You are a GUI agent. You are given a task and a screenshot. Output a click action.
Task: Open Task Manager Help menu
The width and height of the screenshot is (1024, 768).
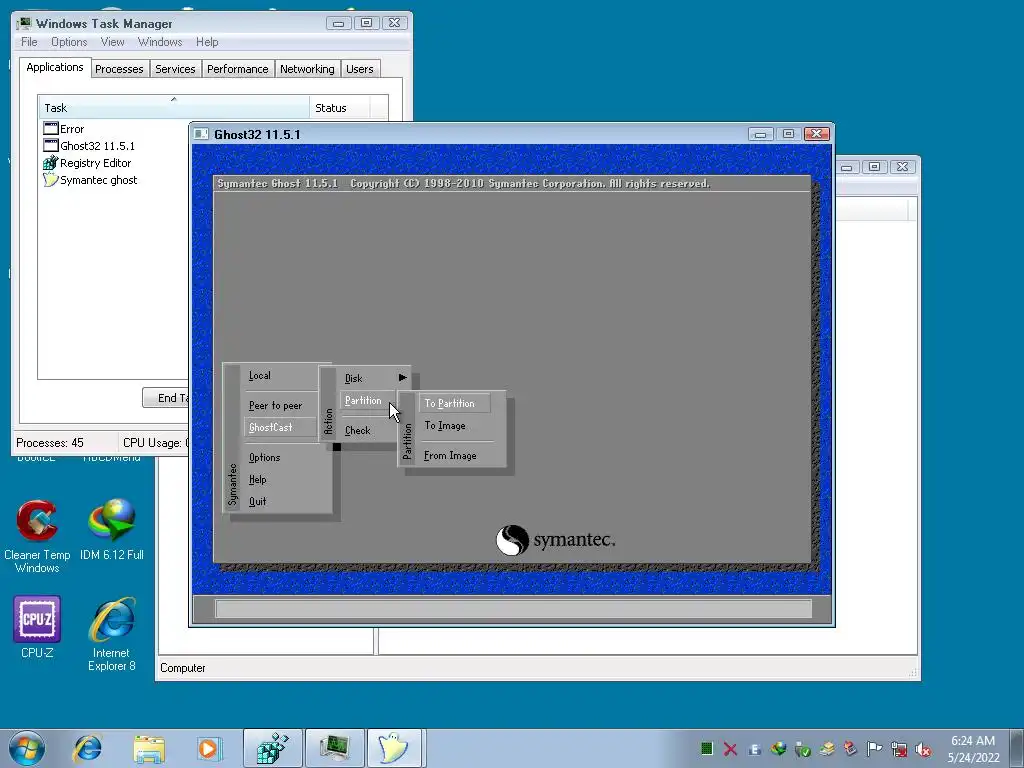(x=207, y=42)
